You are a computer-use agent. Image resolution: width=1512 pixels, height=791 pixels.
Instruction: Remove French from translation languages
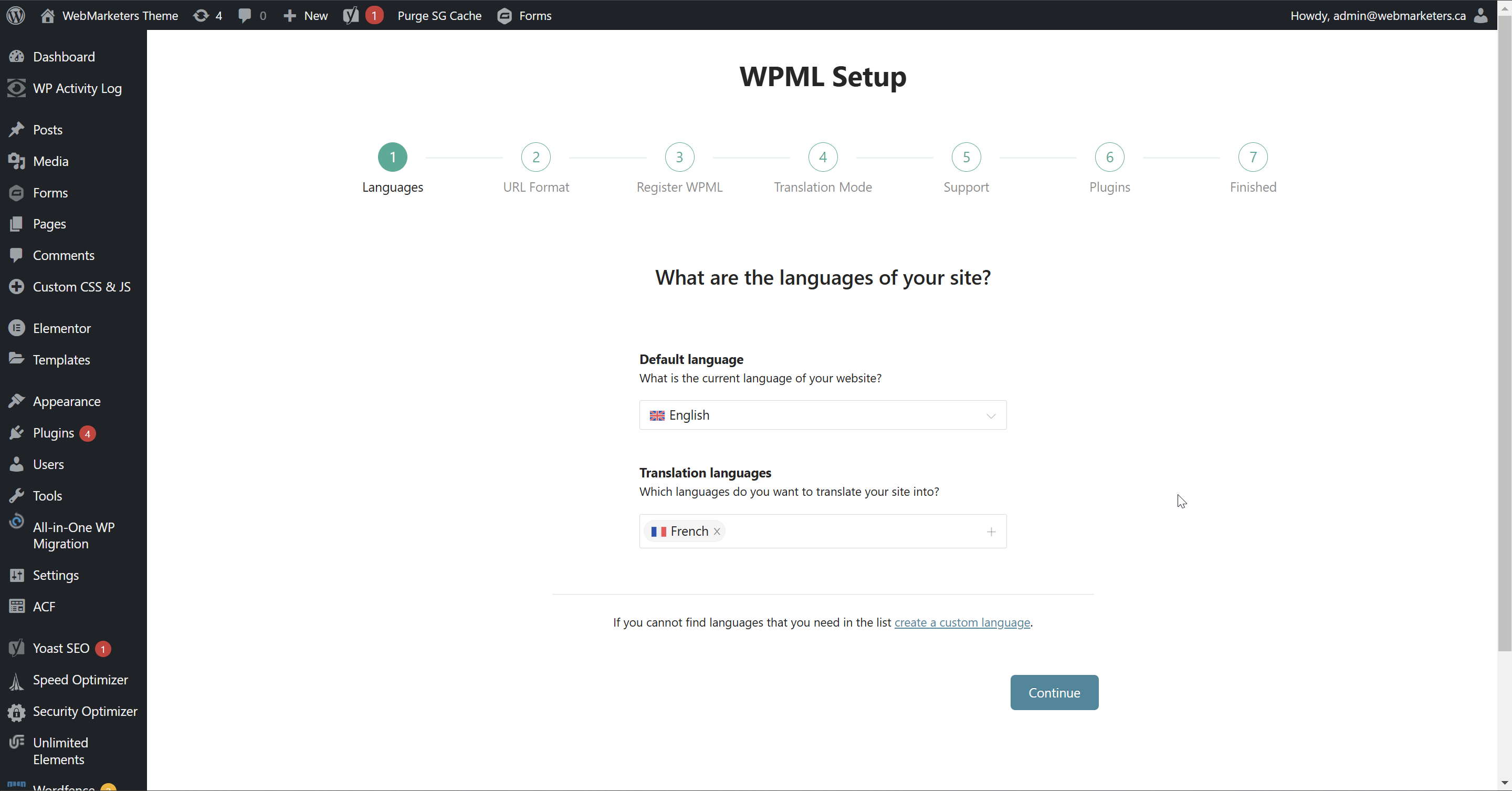point(717,532)
